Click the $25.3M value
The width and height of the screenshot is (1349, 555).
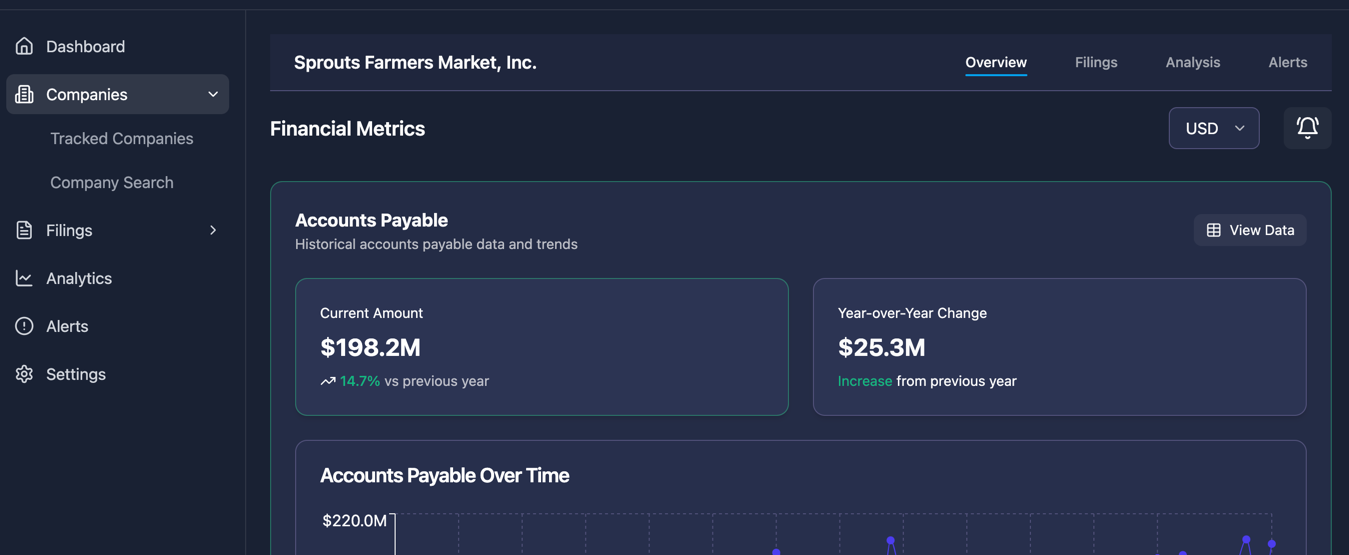pos(882,347)
